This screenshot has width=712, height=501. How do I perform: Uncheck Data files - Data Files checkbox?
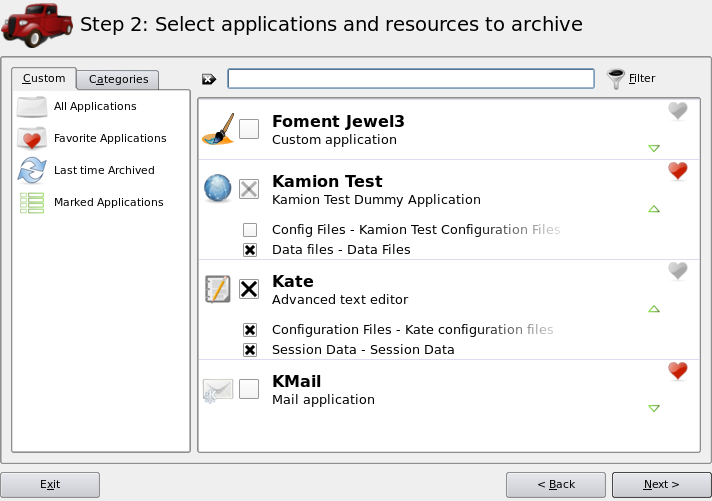pos(250,250)
